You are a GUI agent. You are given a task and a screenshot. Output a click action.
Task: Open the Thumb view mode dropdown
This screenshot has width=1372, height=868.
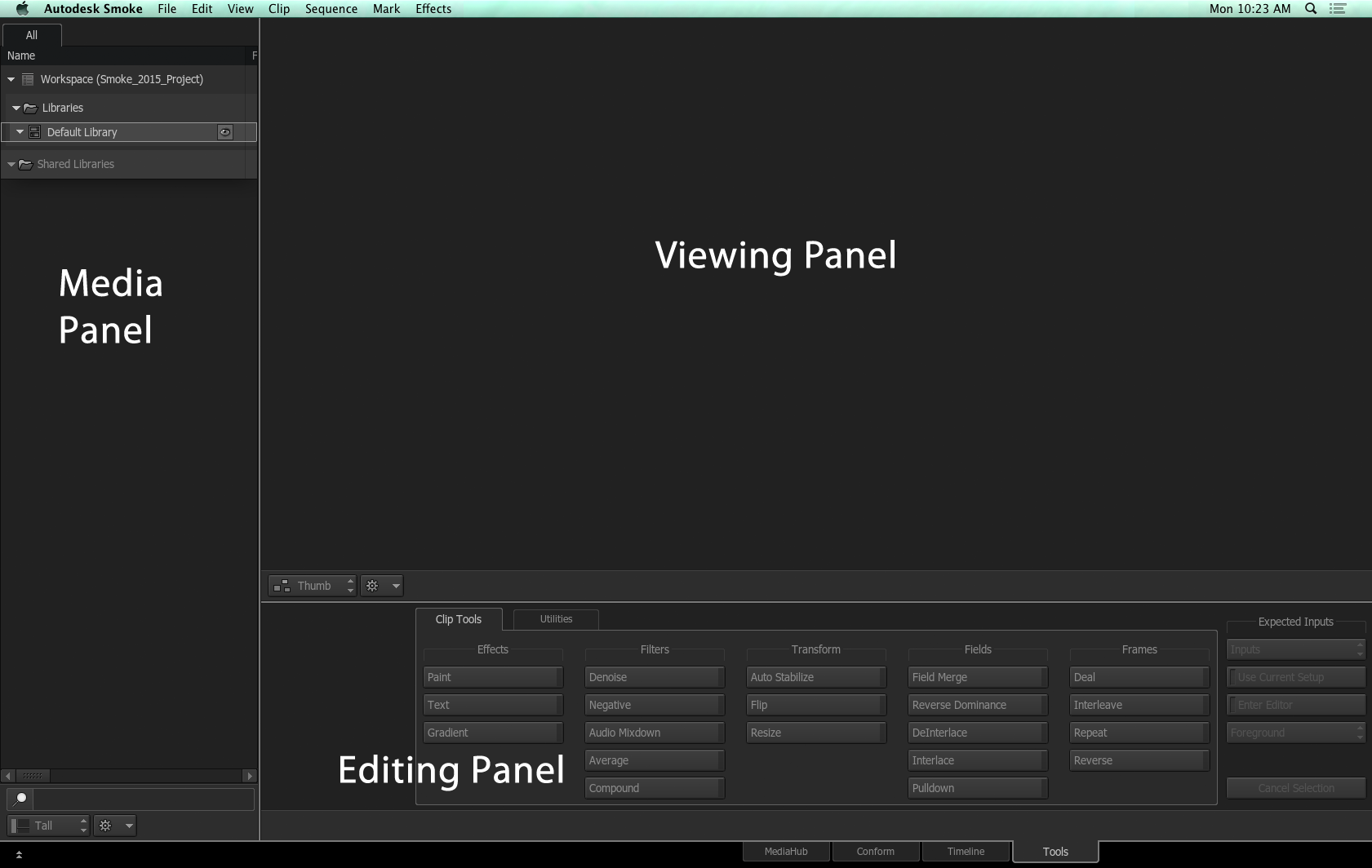(x=313, y=586)
